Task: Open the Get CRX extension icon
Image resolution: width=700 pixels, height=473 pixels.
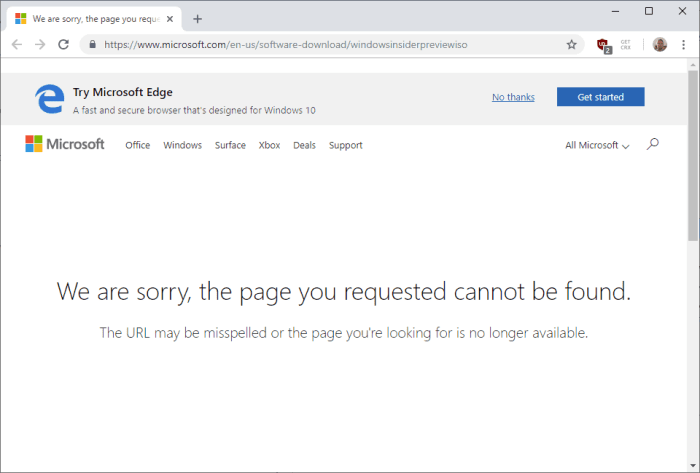Action: tap(625, 45)
